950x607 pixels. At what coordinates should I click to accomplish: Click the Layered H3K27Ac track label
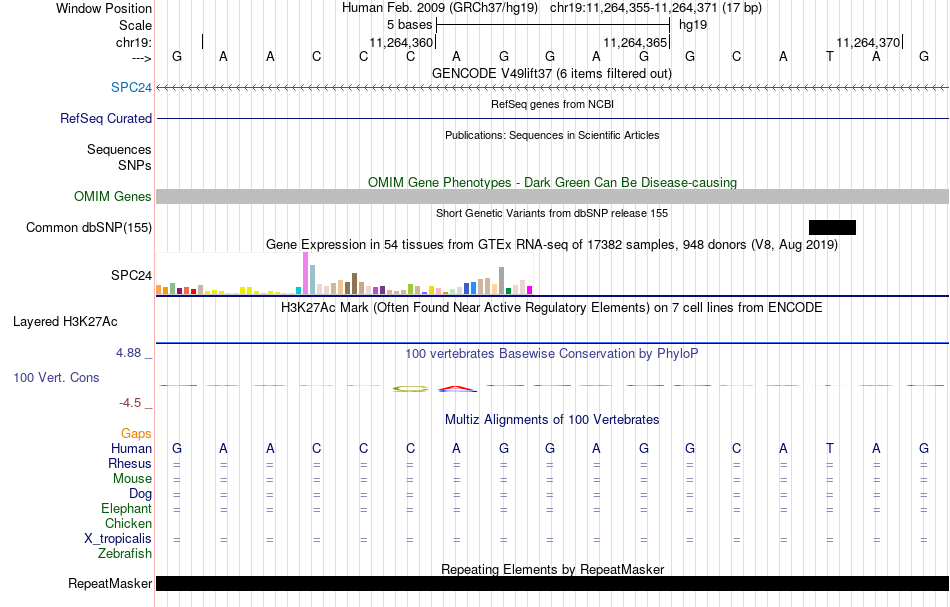[65, 322]
